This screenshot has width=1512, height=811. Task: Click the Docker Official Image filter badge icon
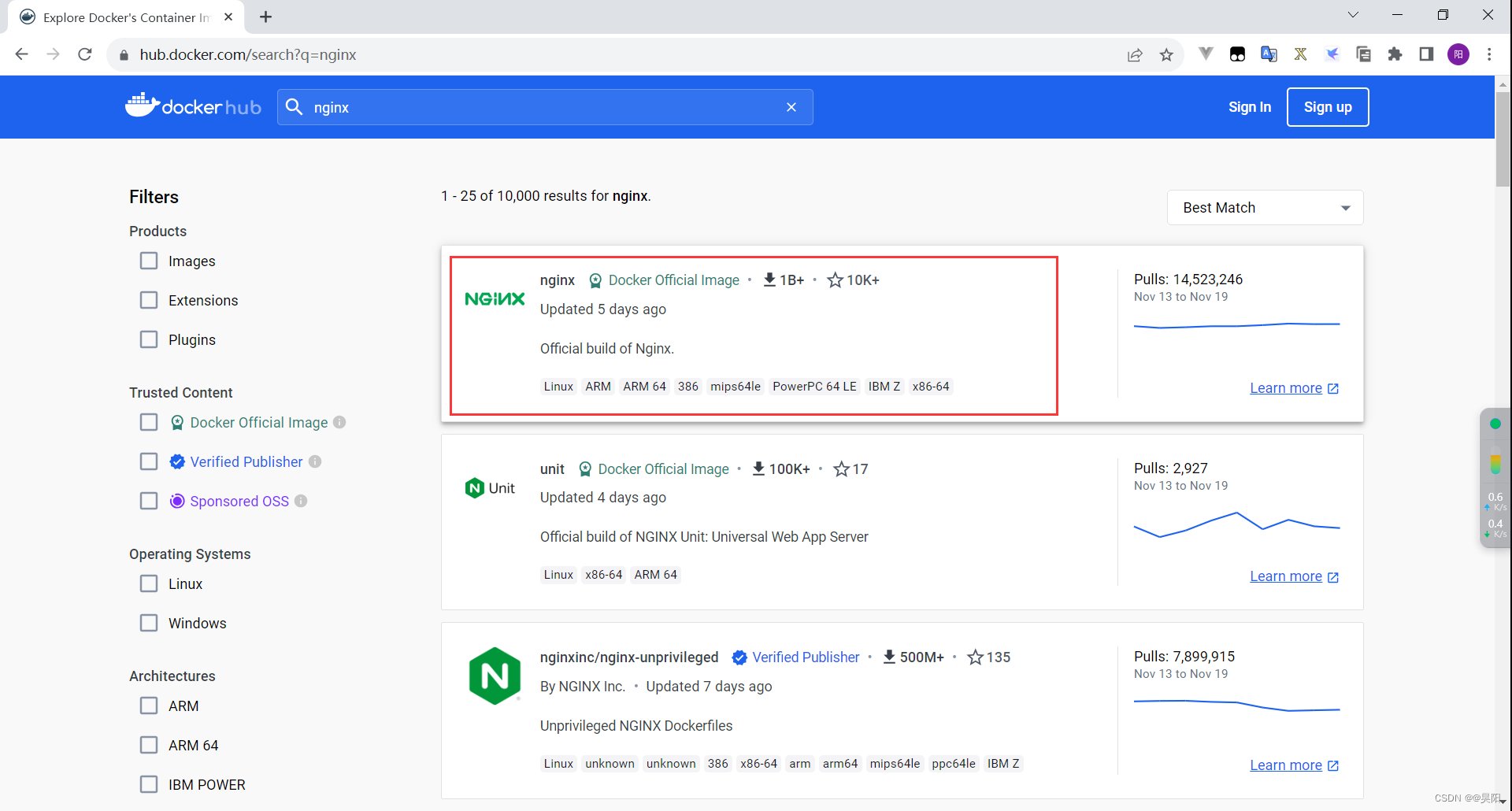tap(177, 422)
